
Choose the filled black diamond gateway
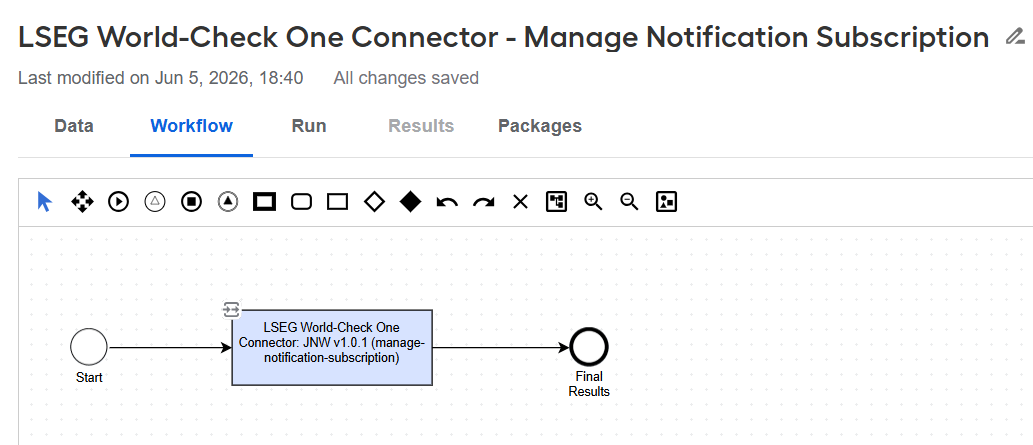[x=410, y=202]
